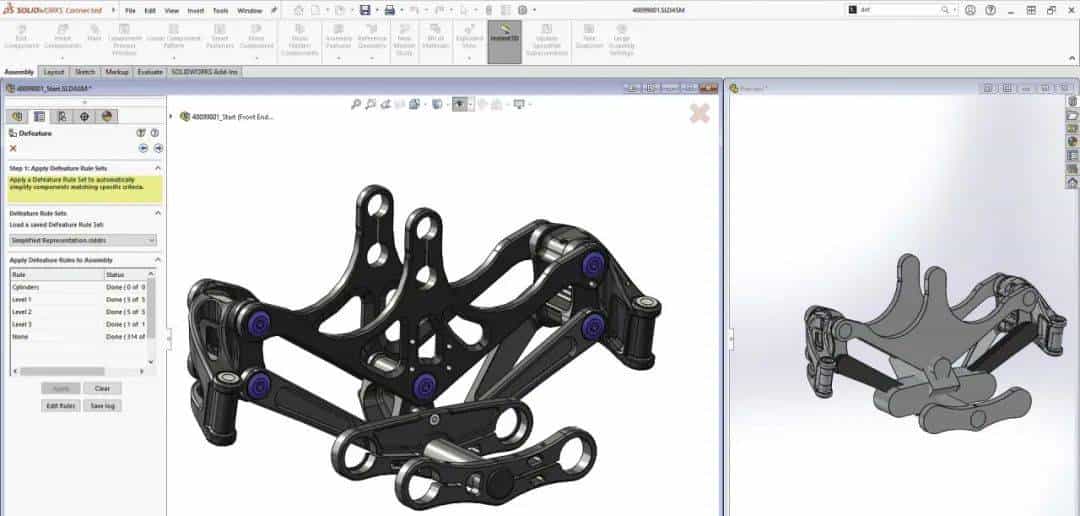Go to previous Defeature step arrow

coord(143,148)
